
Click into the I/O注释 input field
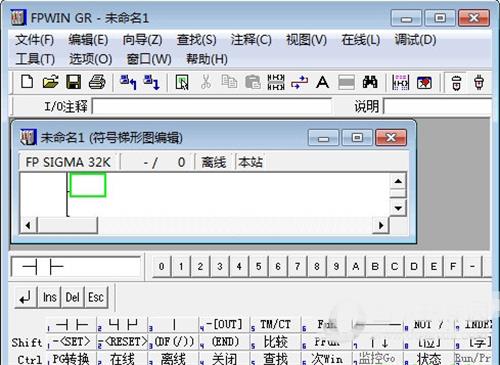click(x=212, y=107)
